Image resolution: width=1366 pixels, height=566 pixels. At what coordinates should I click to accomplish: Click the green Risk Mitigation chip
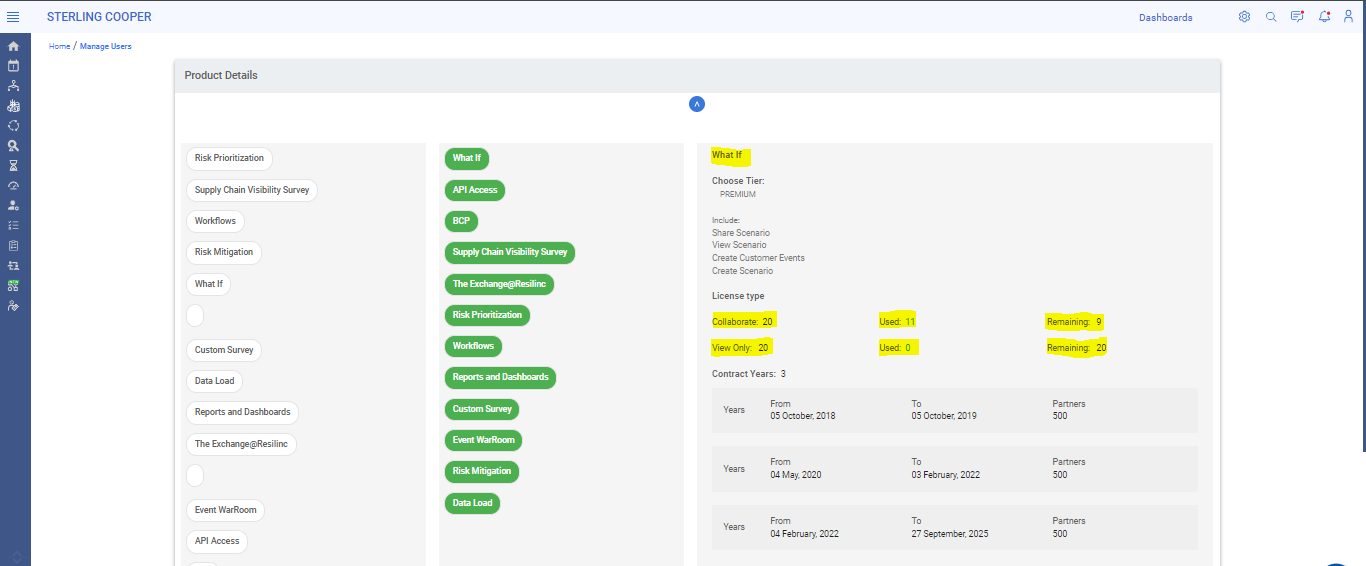coord(482,471)
